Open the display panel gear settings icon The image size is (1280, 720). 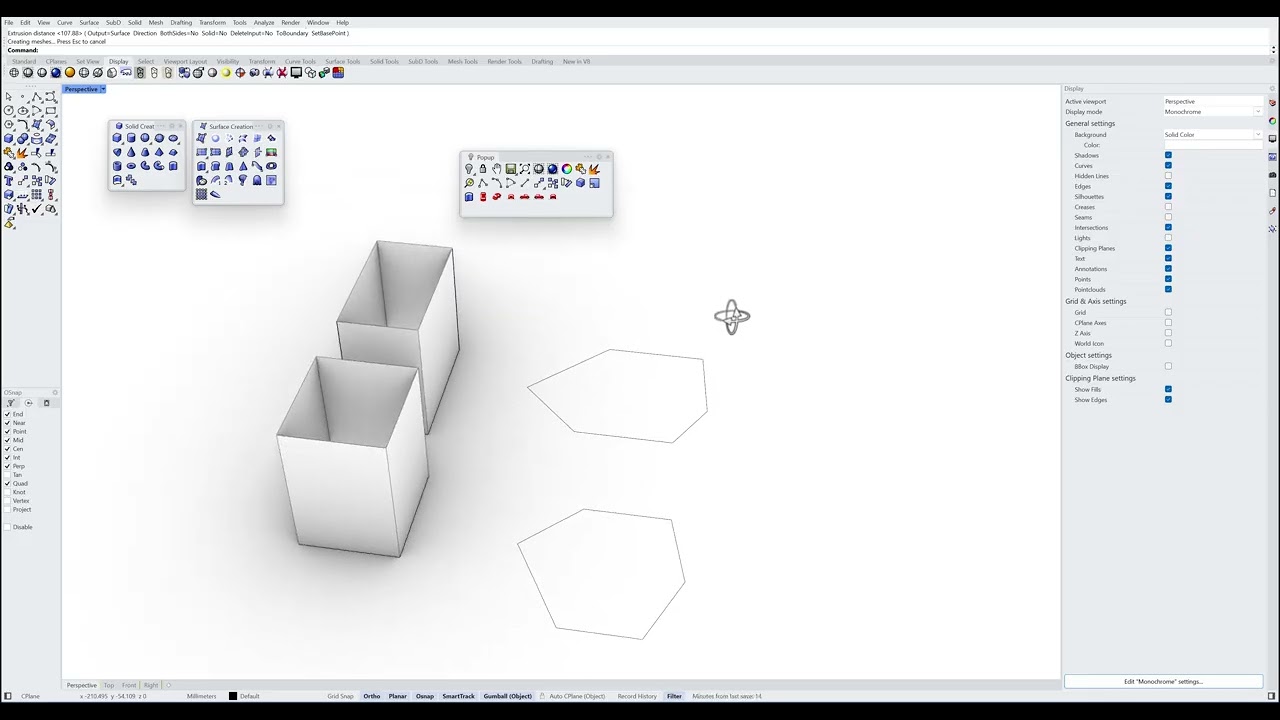coord(1272,89)
